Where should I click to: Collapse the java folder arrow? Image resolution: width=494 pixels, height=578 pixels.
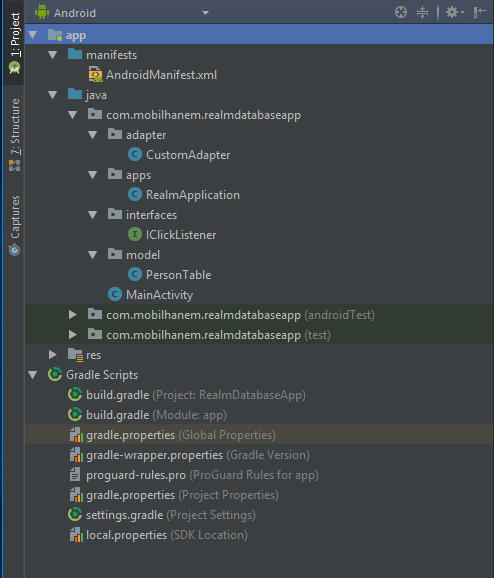point(53,95)
